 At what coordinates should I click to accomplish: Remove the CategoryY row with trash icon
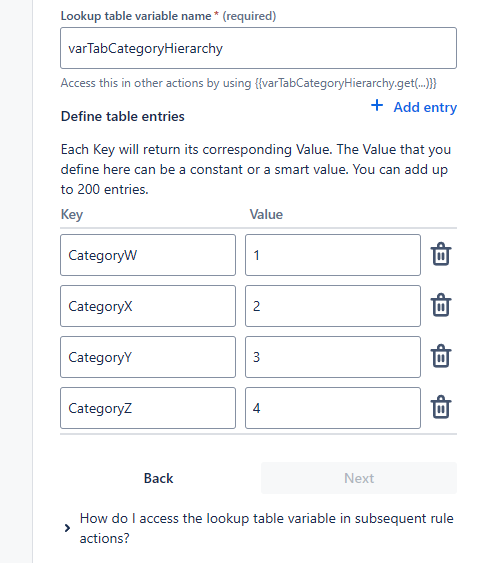pyautogui.click(x=441, y=356)
